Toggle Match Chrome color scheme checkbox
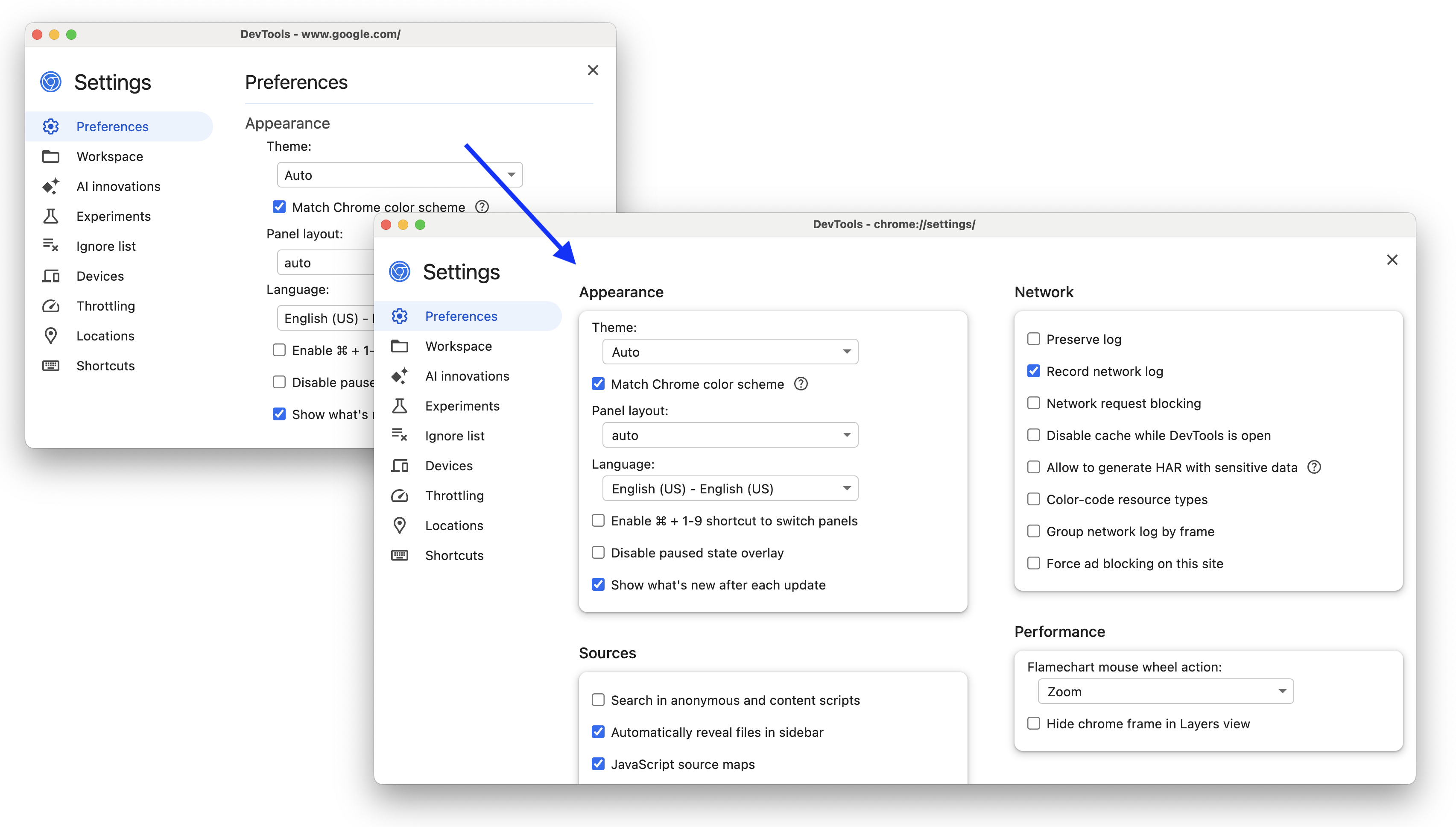The width and height of the screenshot is (1456, 827). coord(596,384)
